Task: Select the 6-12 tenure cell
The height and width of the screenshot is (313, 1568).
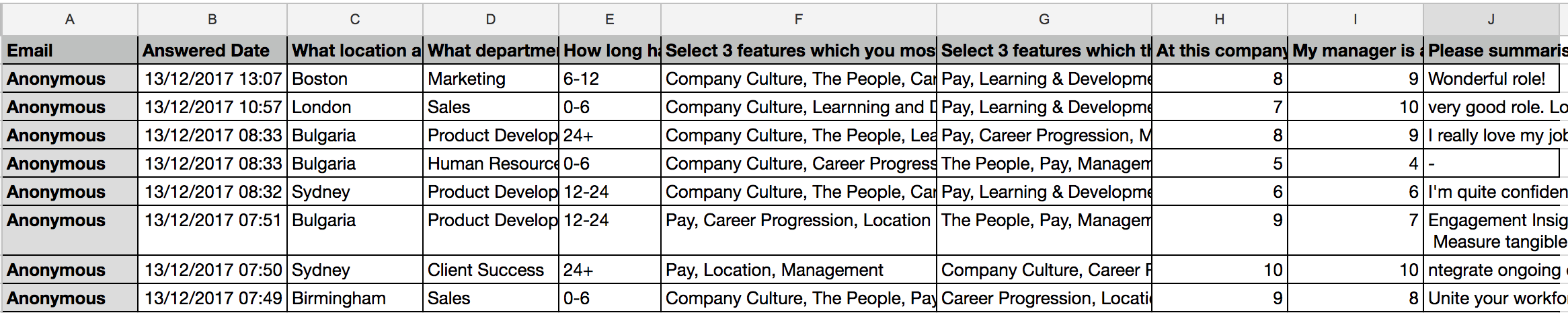Action: click(x=609, y=79)
